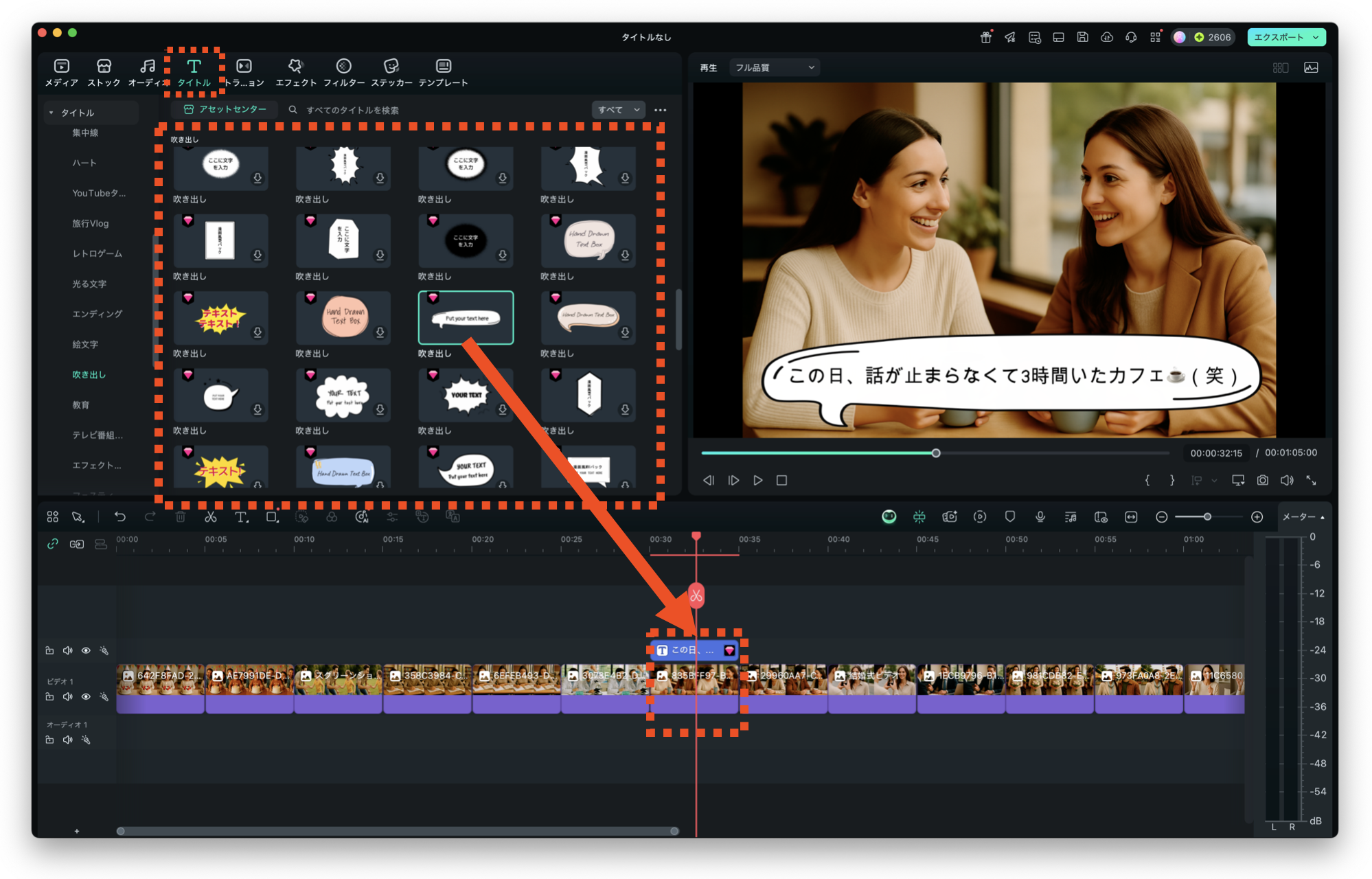
Task: Zoom out timeline with minus button
Action: click(x=1161, y=516)
